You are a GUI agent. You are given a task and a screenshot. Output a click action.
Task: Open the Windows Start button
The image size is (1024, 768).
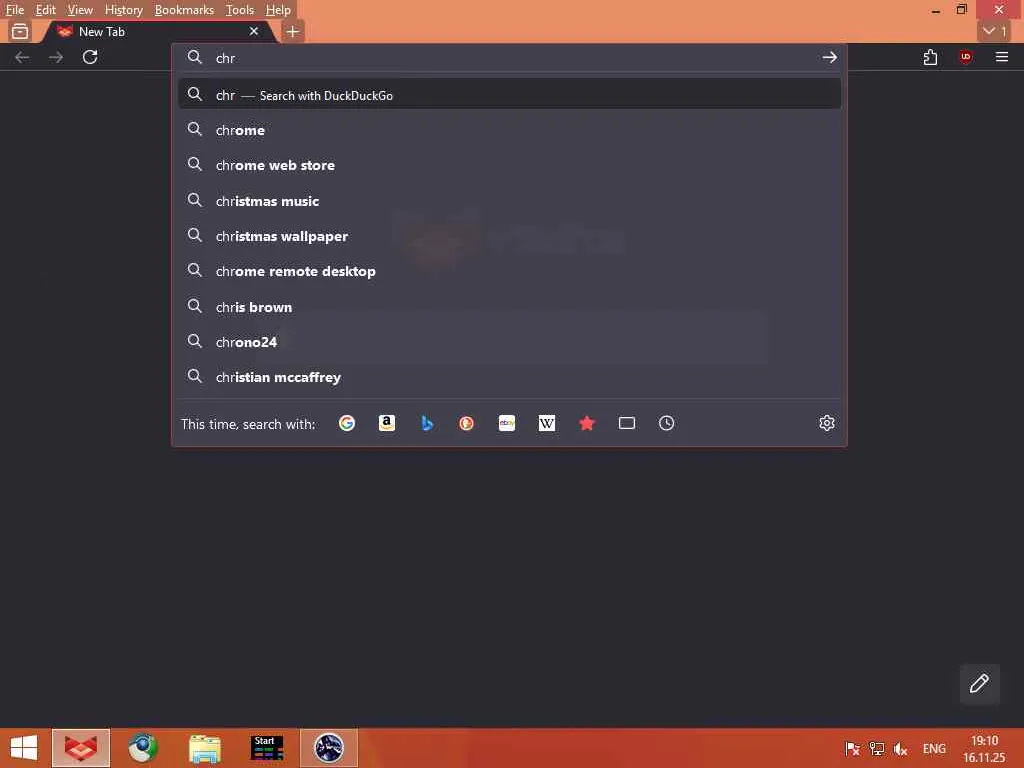coord(24,748)
